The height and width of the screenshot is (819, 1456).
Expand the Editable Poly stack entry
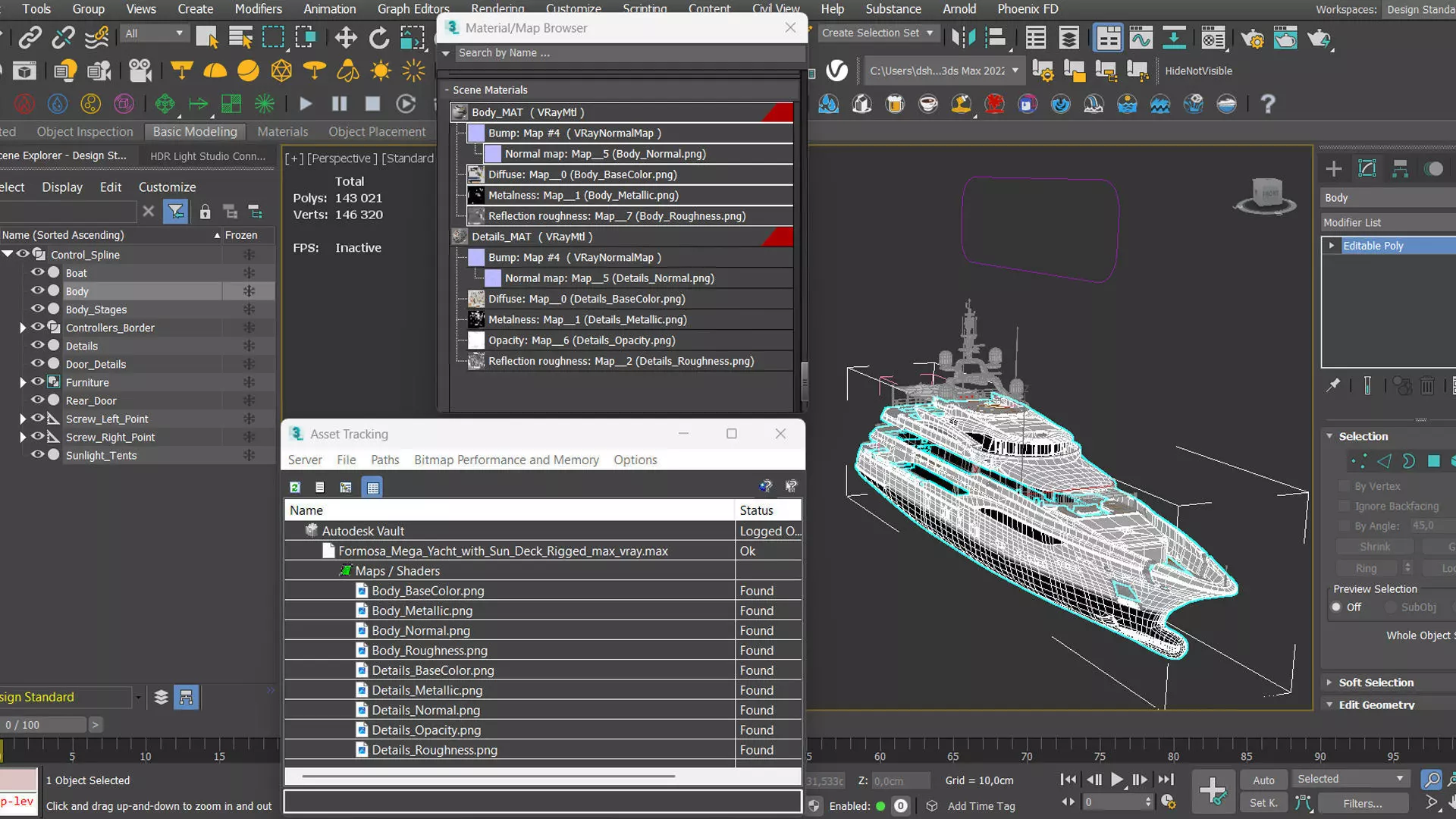(1332, 246)
